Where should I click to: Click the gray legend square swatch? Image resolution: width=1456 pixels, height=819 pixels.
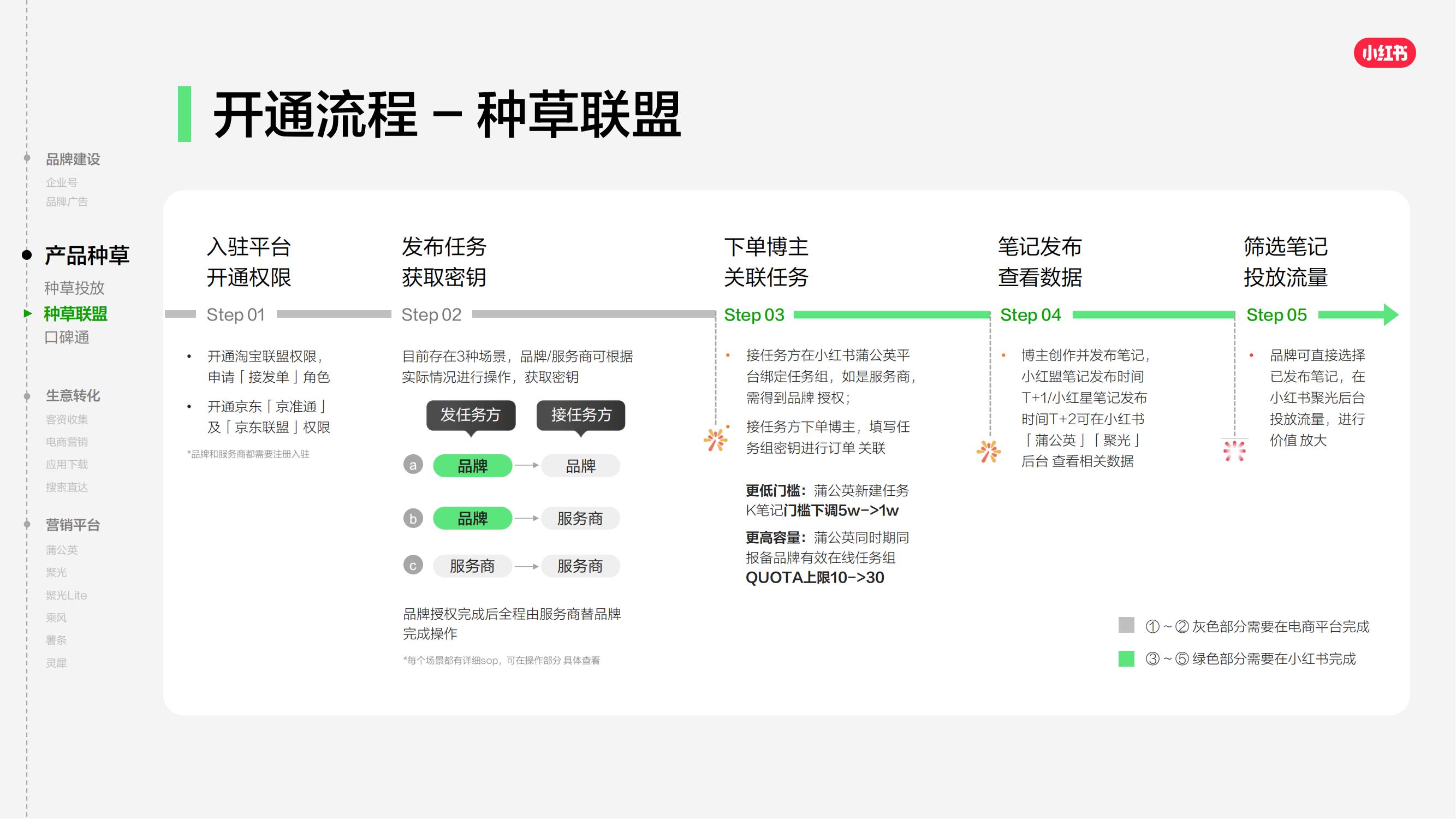click(1126, 625)
